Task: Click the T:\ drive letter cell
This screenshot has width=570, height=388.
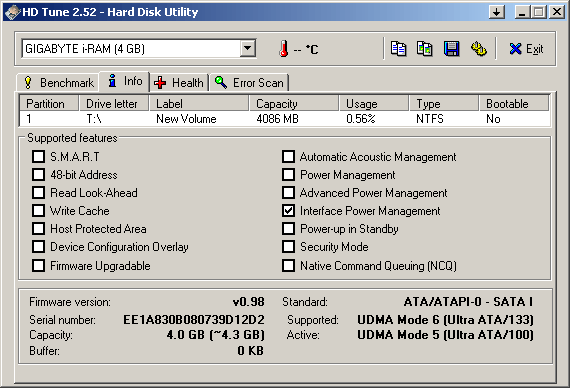Action: pyautogui.click(x=94, y=119)
